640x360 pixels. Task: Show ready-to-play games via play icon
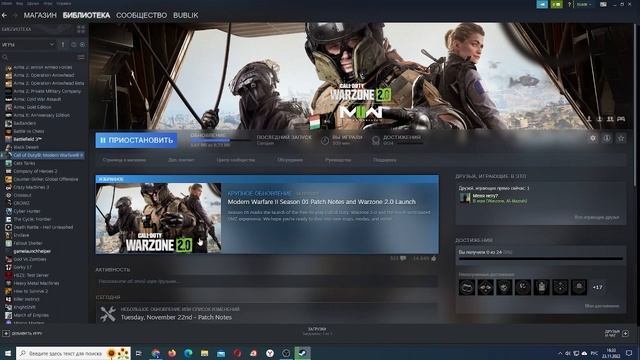[82, 44]
